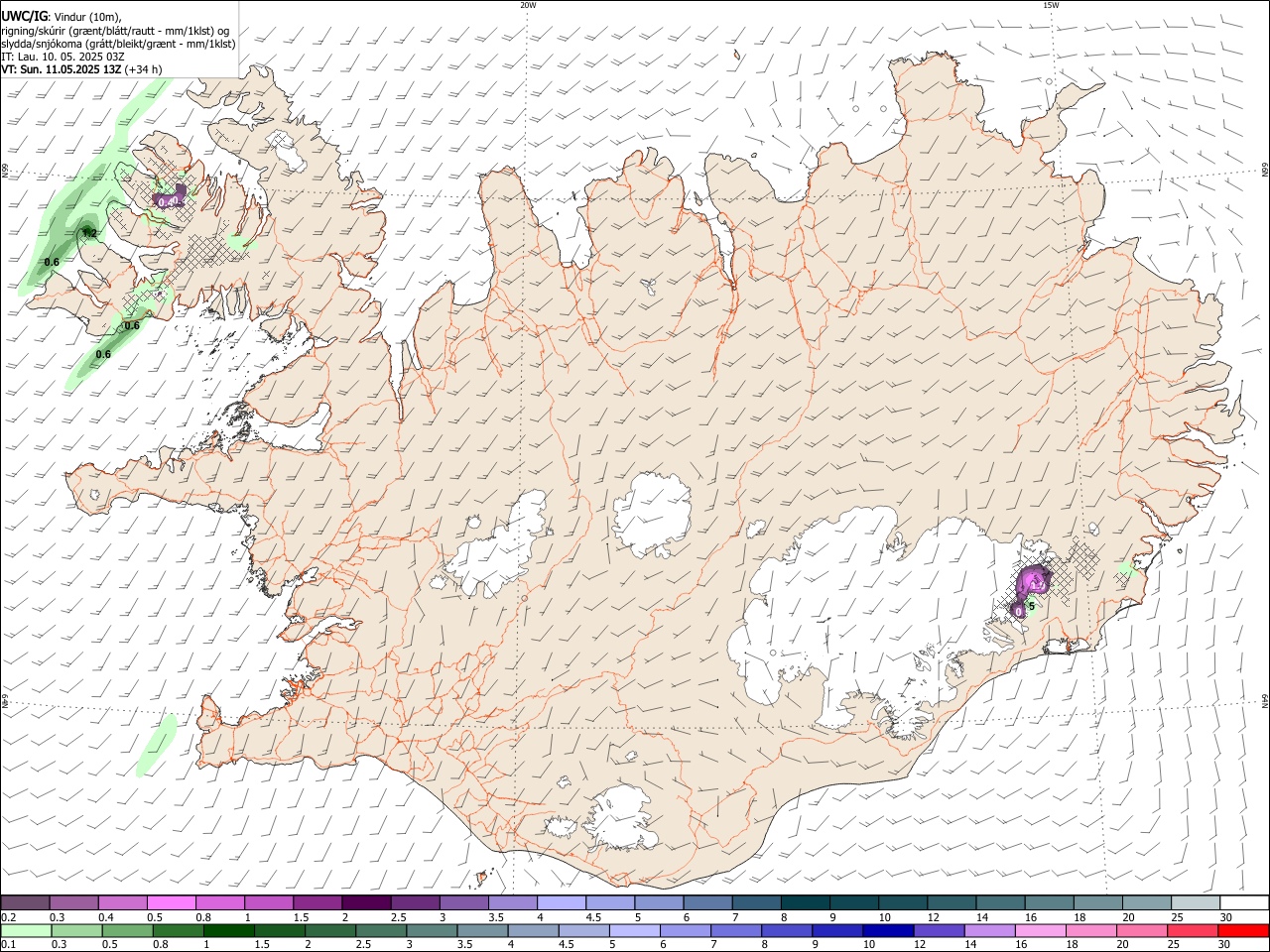The width and height of the screenshot is (1270, 952).
Task: Click the light purple 14 swatch in lower legend
Action: pyautogui.click(x=989, y=931)
